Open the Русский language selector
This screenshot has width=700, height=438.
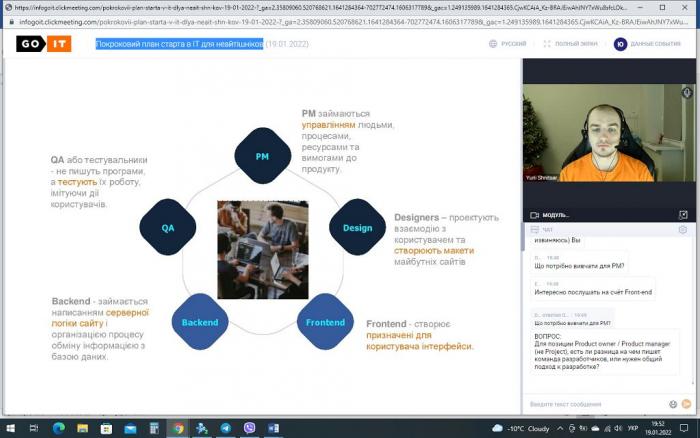point(508,44)
